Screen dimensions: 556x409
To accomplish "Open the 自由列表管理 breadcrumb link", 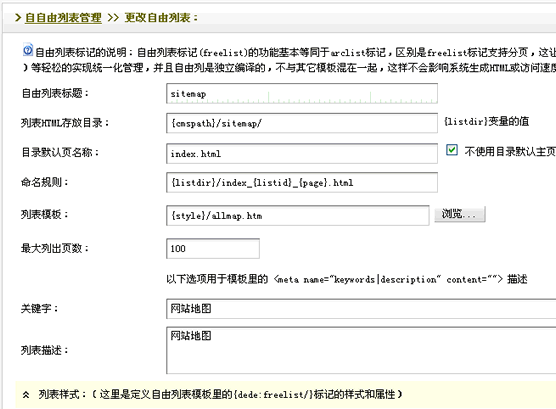I will pyautogui.click(x=63, y=18).
